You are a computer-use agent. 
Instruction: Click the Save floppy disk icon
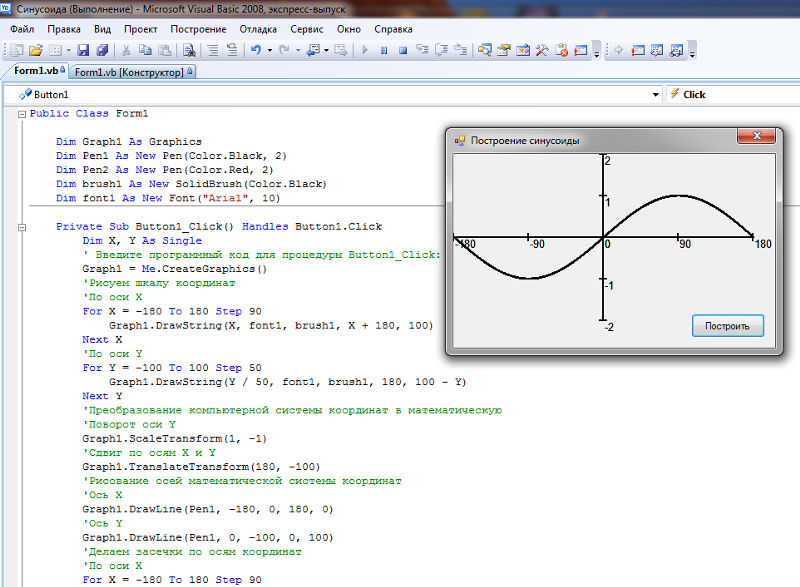point(83,50)
